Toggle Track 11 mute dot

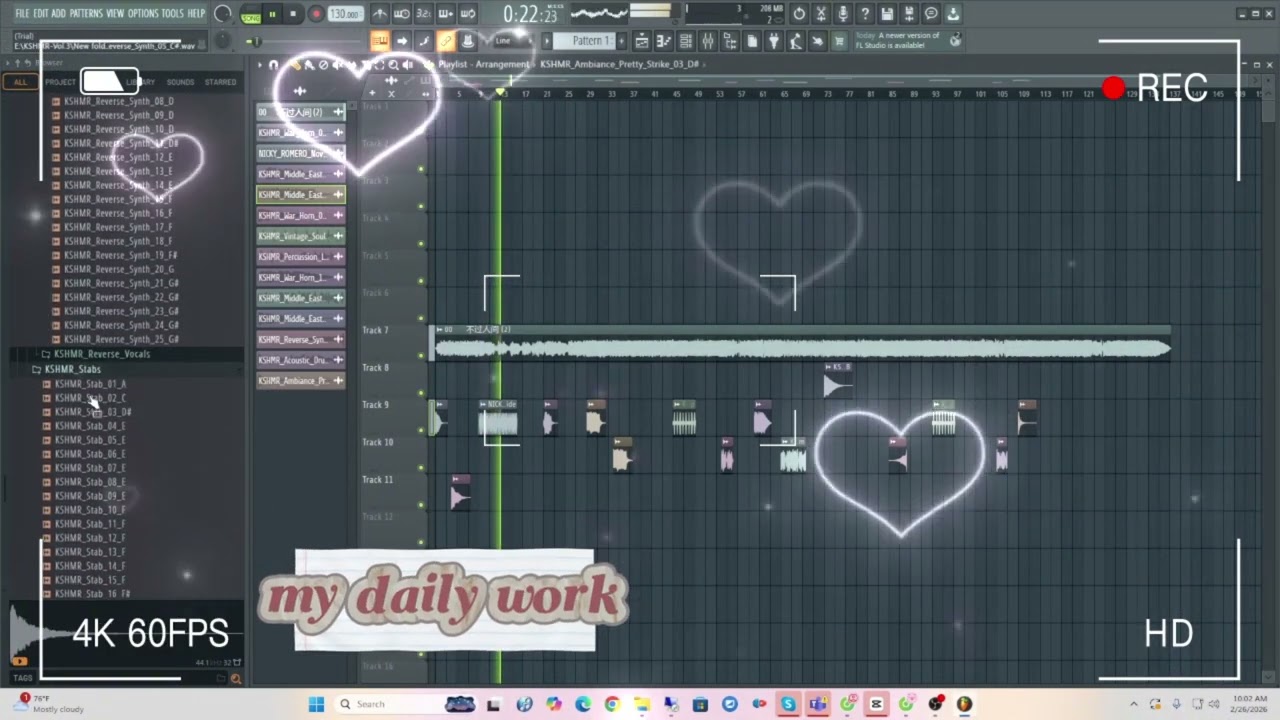click(x=421, y=505)
